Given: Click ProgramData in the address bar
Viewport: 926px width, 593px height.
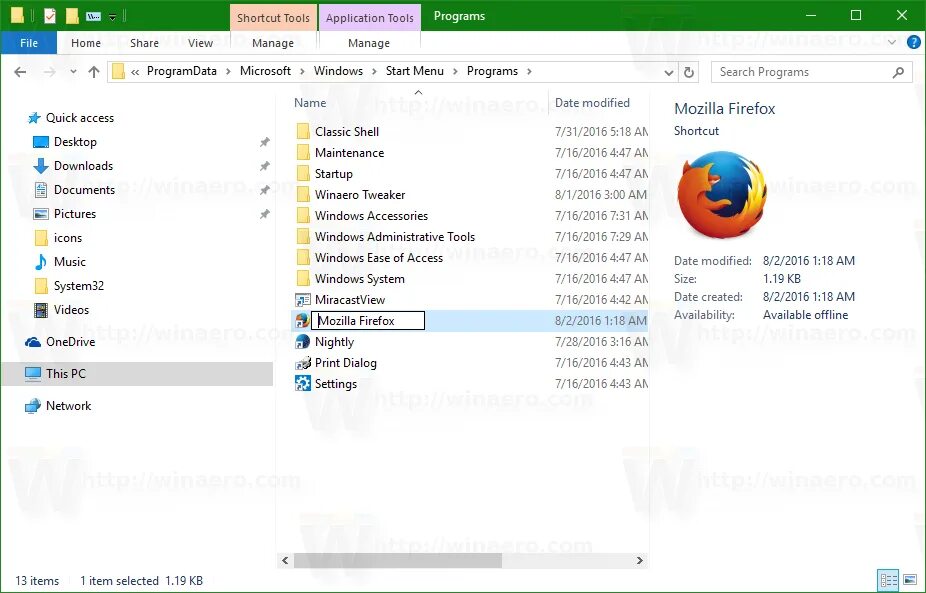Looking at the screenshot, I should (181, 71).
